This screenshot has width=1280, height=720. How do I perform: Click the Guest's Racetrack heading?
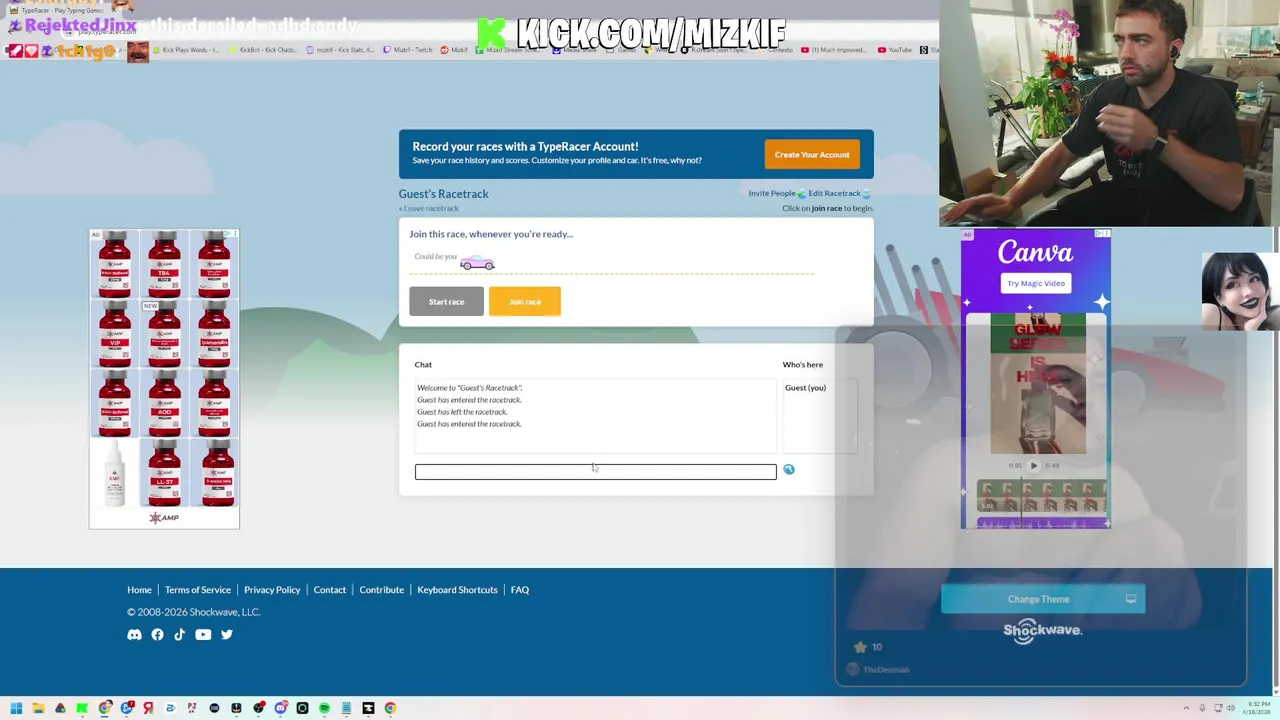pyautogui.click(x=444, y=194)
